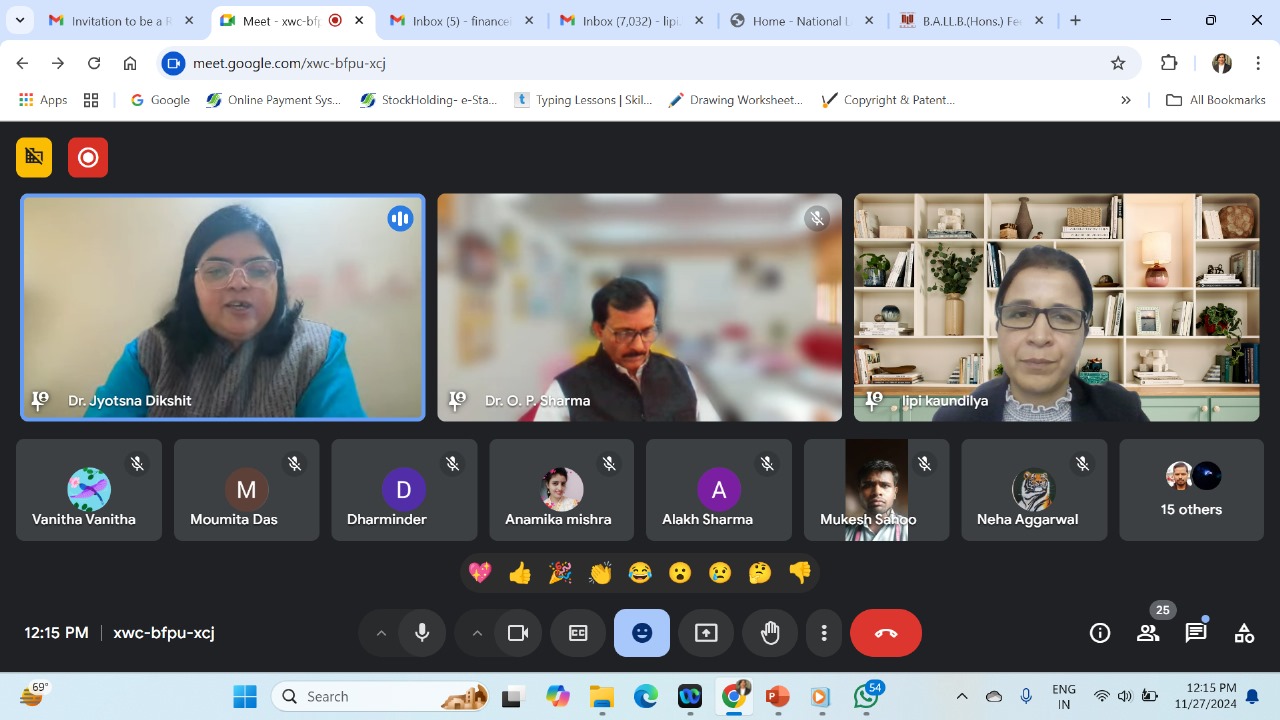Open WhatsApp from the taskbar
Viewport: 1280px width, 720px height.
866,696
